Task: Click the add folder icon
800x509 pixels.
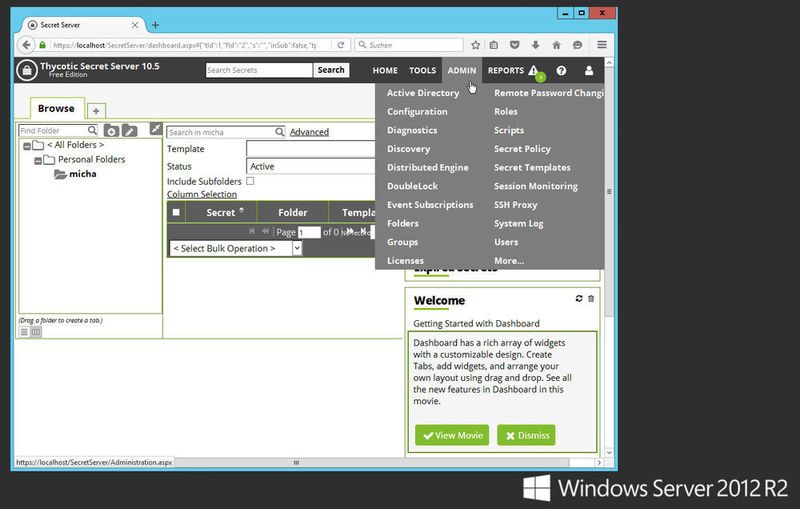Action: [111, 131]
